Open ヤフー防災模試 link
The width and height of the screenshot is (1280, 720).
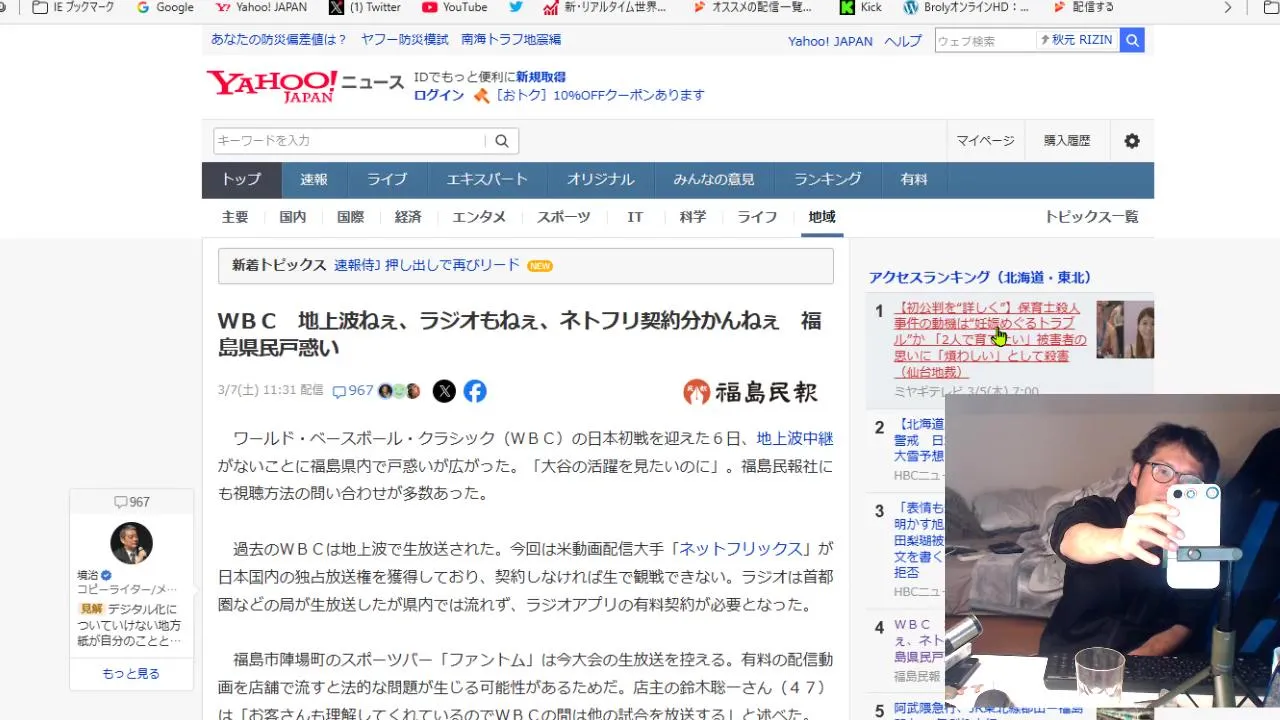pos(404,40)
